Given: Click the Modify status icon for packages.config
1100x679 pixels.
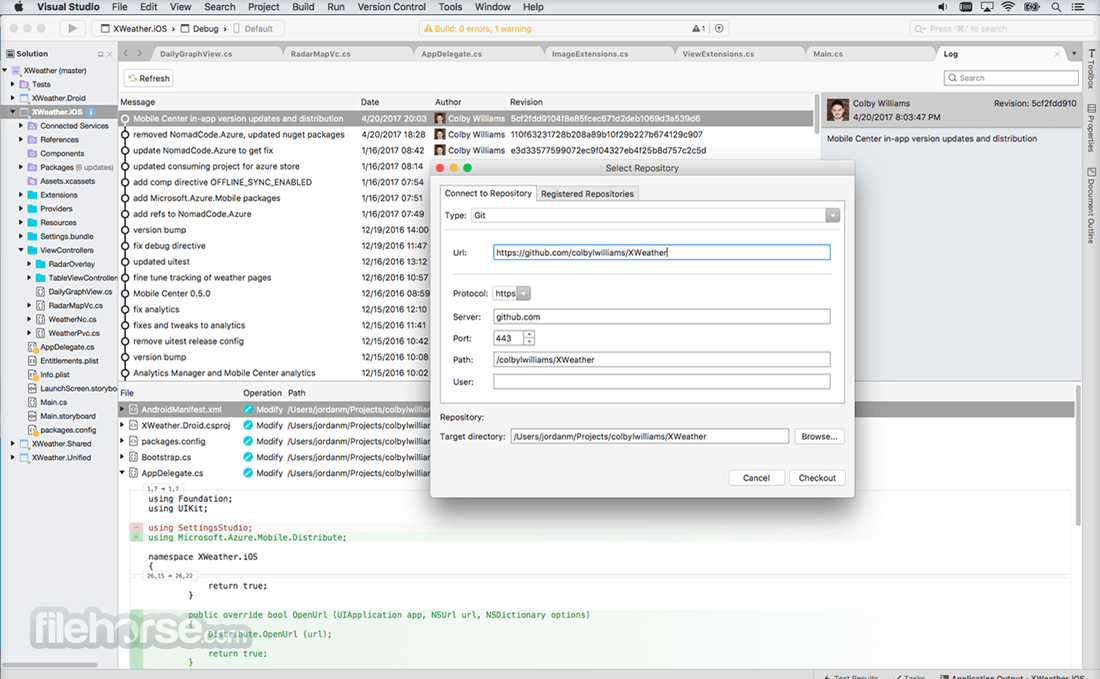Looking at the screenshot, I should 248,441.
